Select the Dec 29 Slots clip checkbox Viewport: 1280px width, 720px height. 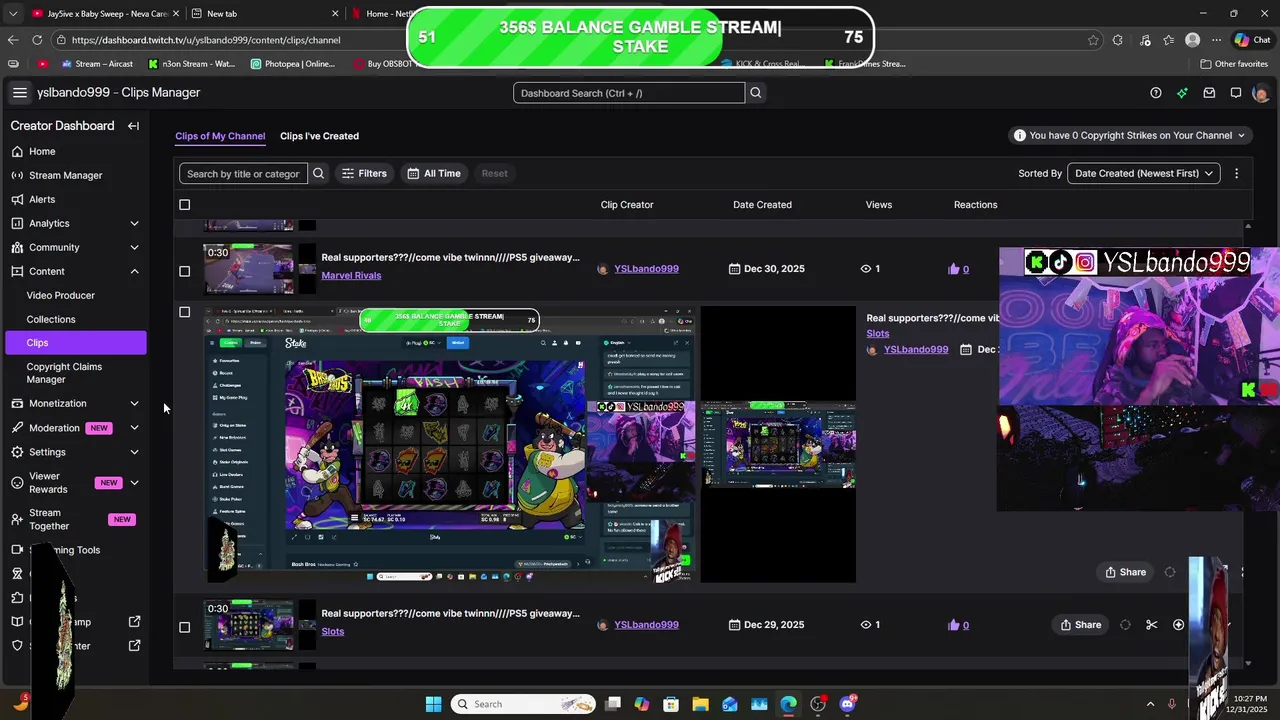184,627
